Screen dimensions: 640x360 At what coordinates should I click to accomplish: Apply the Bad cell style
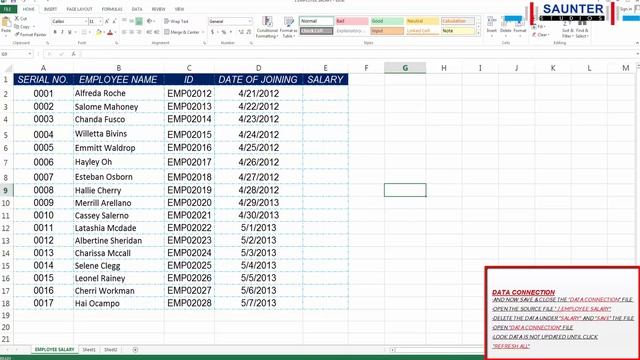352,21
